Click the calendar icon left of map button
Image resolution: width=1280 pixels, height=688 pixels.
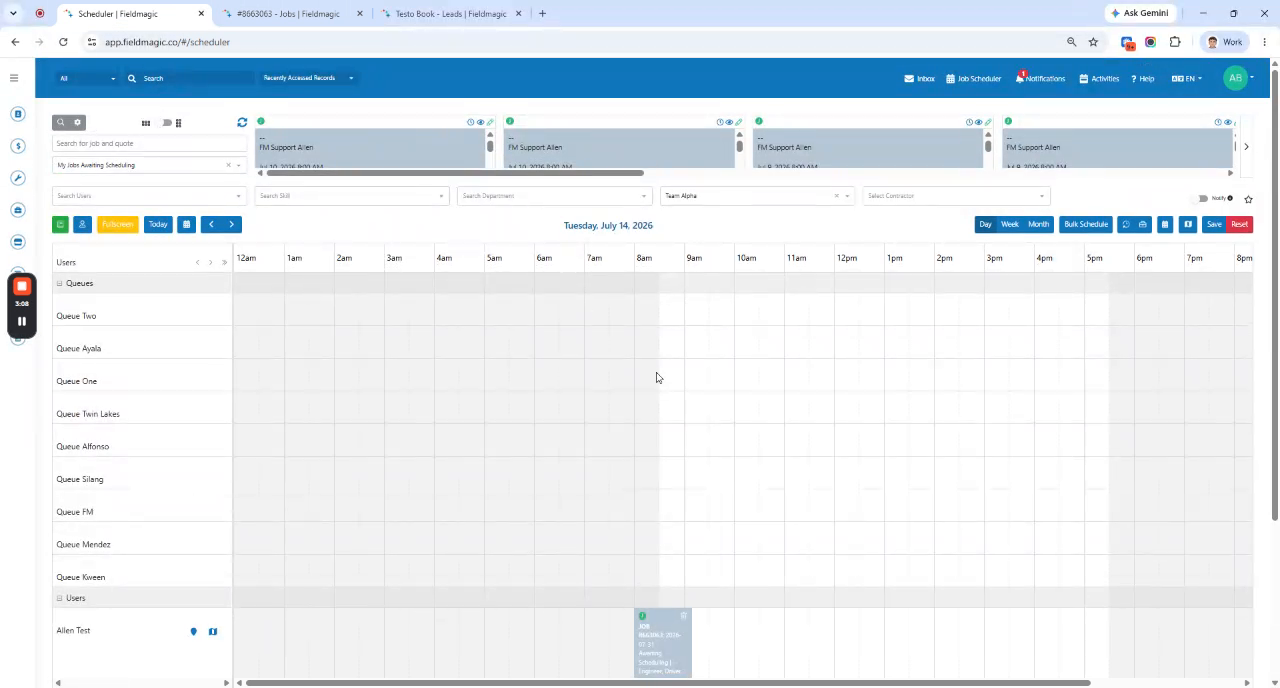click(1165, 224)
